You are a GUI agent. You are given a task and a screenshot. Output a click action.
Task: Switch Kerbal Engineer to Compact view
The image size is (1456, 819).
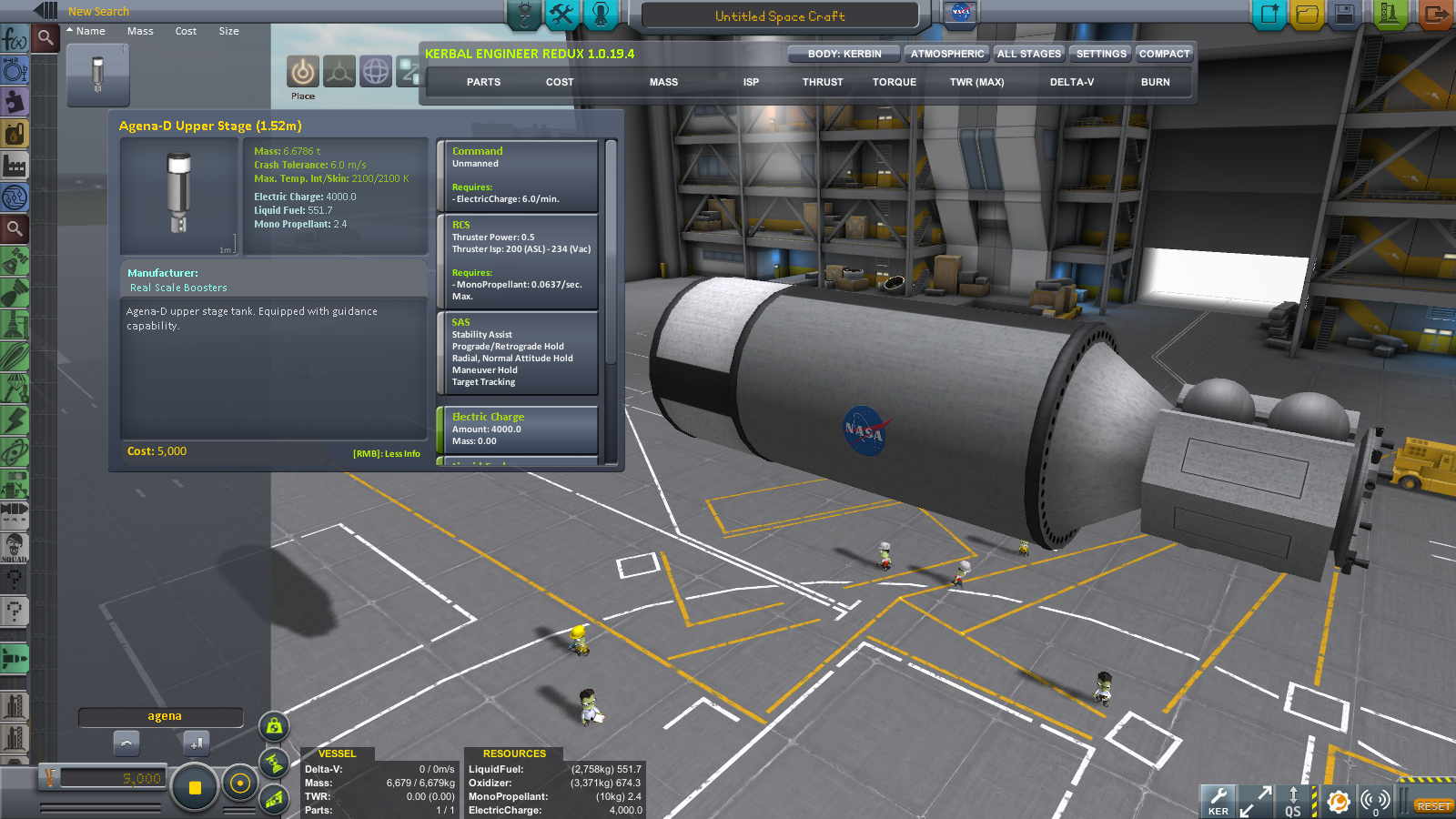pyautogui.click(x=1164, y=54)
